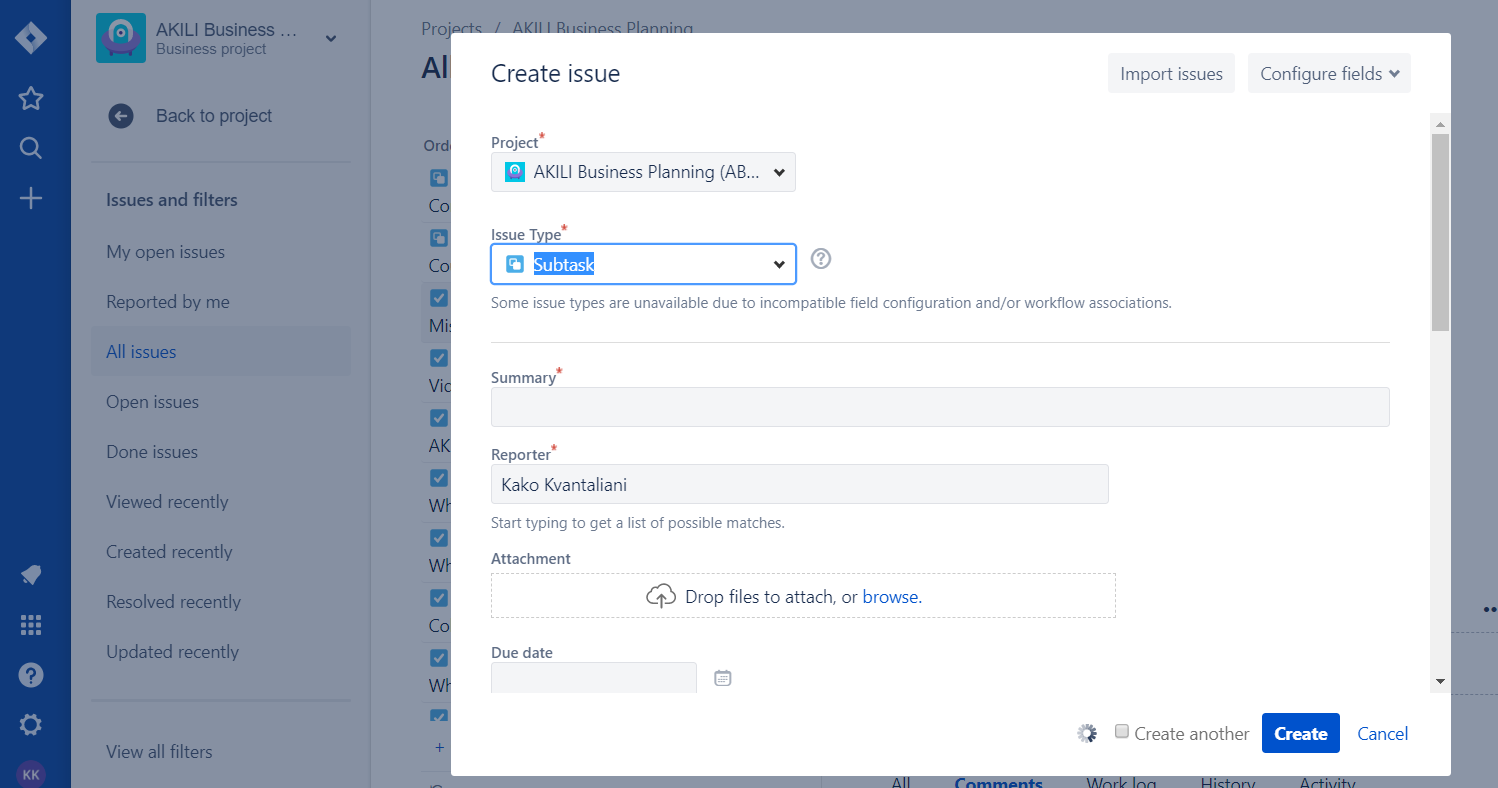Click the Jira logo at the top
This screenshot has width=1498, height=788.
click(x=33, y=37)
